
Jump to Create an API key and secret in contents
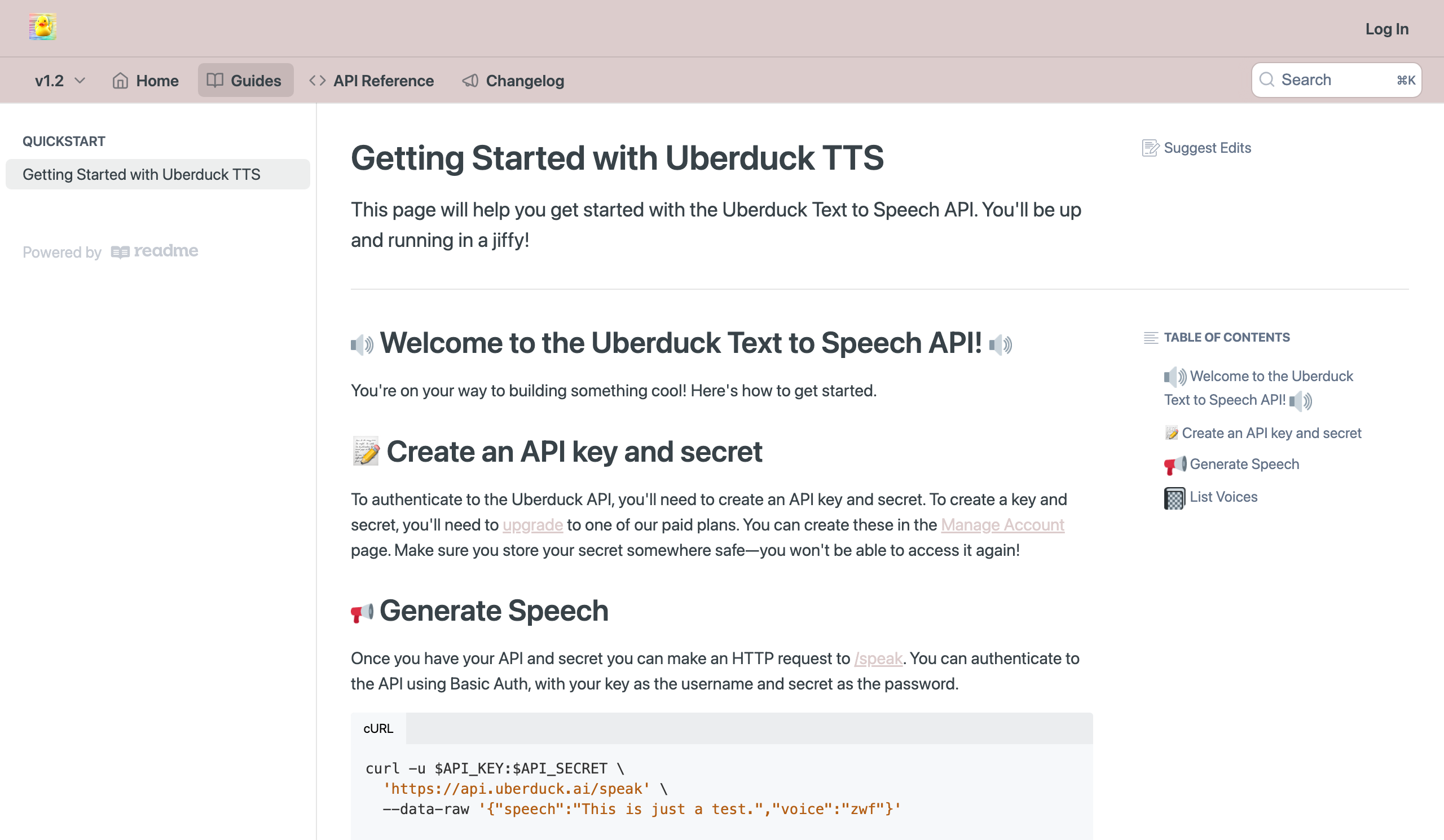tap(1262, 433)
